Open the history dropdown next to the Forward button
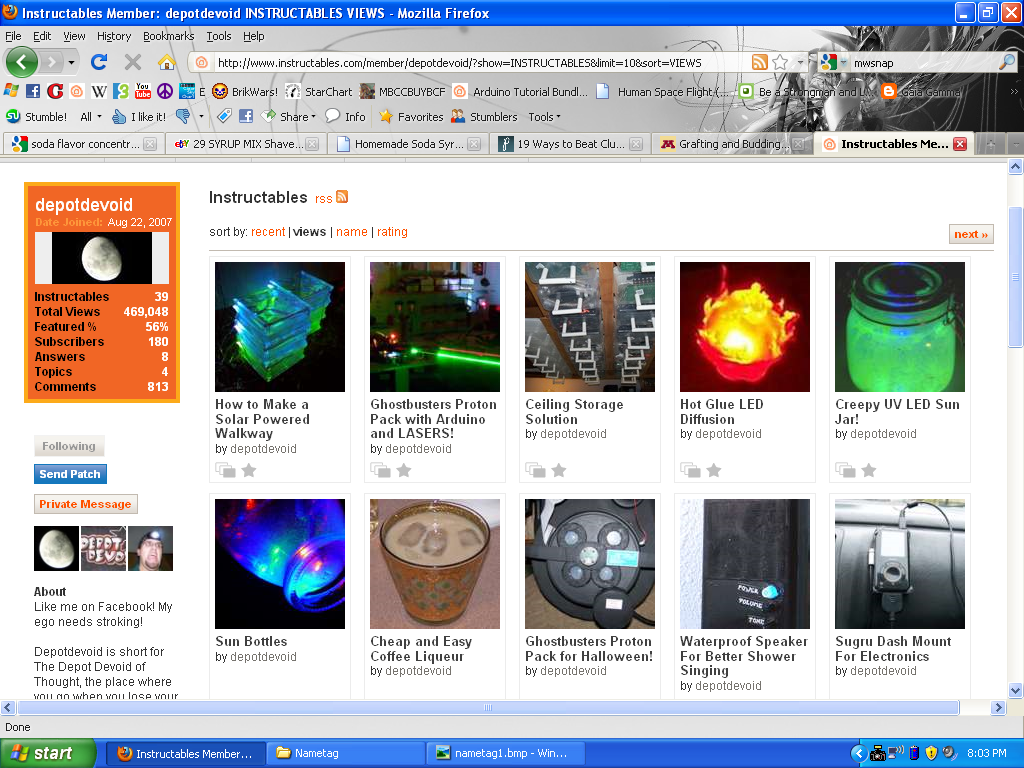Image resolution: width=1024 pixels, height=768 pixels. 71,63
